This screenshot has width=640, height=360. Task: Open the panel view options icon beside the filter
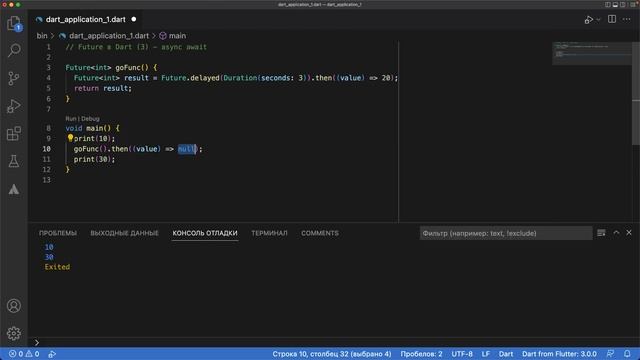point(601,233)
